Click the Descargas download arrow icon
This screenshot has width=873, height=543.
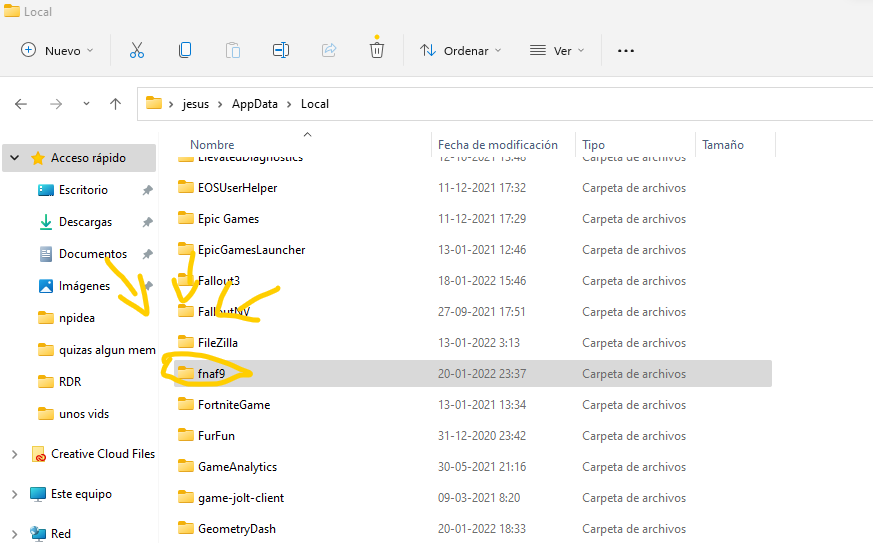(46, 222)
